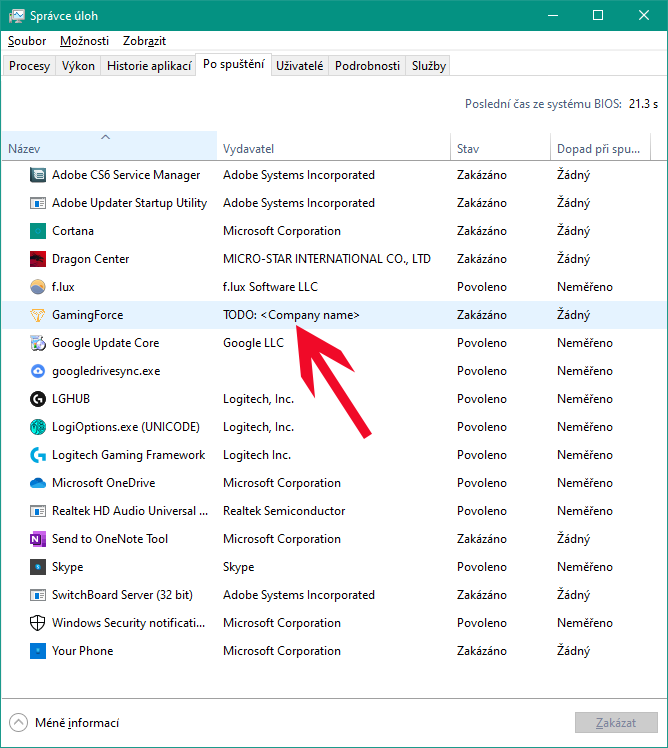
Task: Select the googledrivesync.exe icon
Action: pyautogui.click(x=38, y=371)
